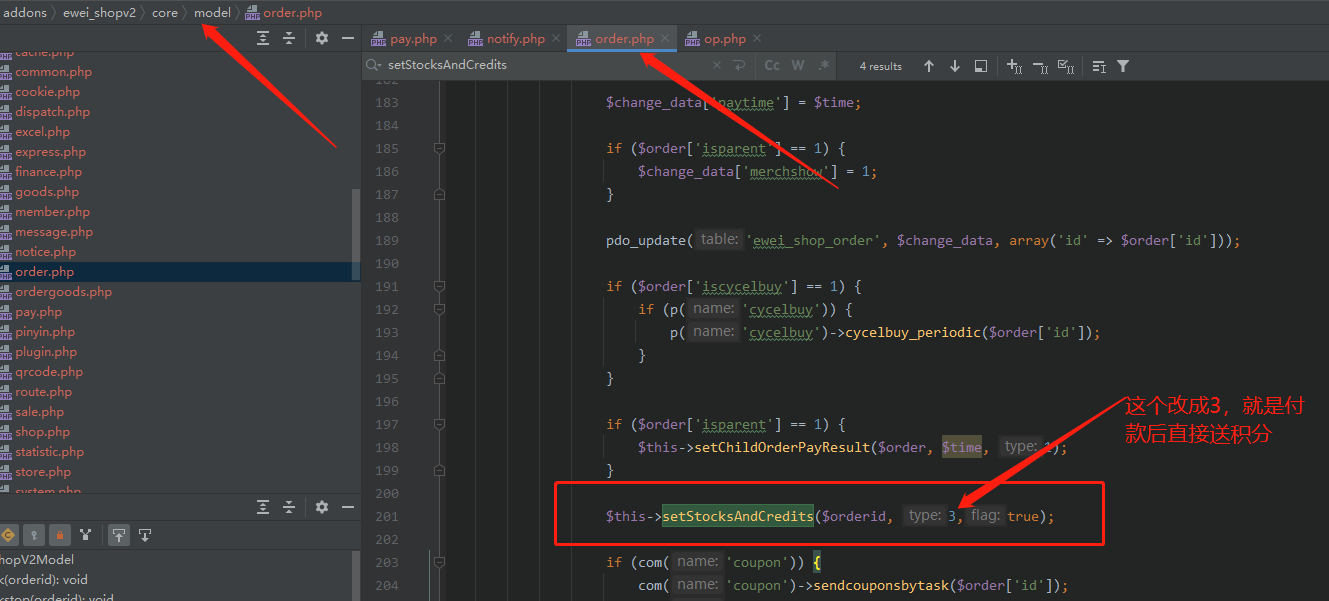Click the addons breadcrumb
Viewport: 1329px width, 601px height.
click(26, 13)
